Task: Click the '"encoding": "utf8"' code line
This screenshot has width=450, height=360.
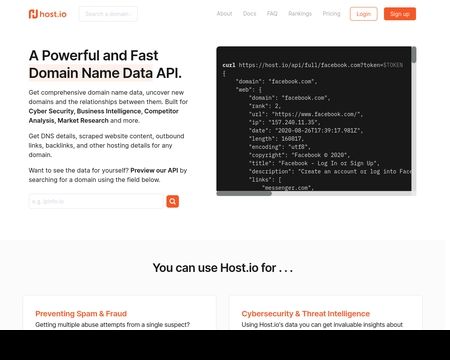Action: (x=280, y=147)
